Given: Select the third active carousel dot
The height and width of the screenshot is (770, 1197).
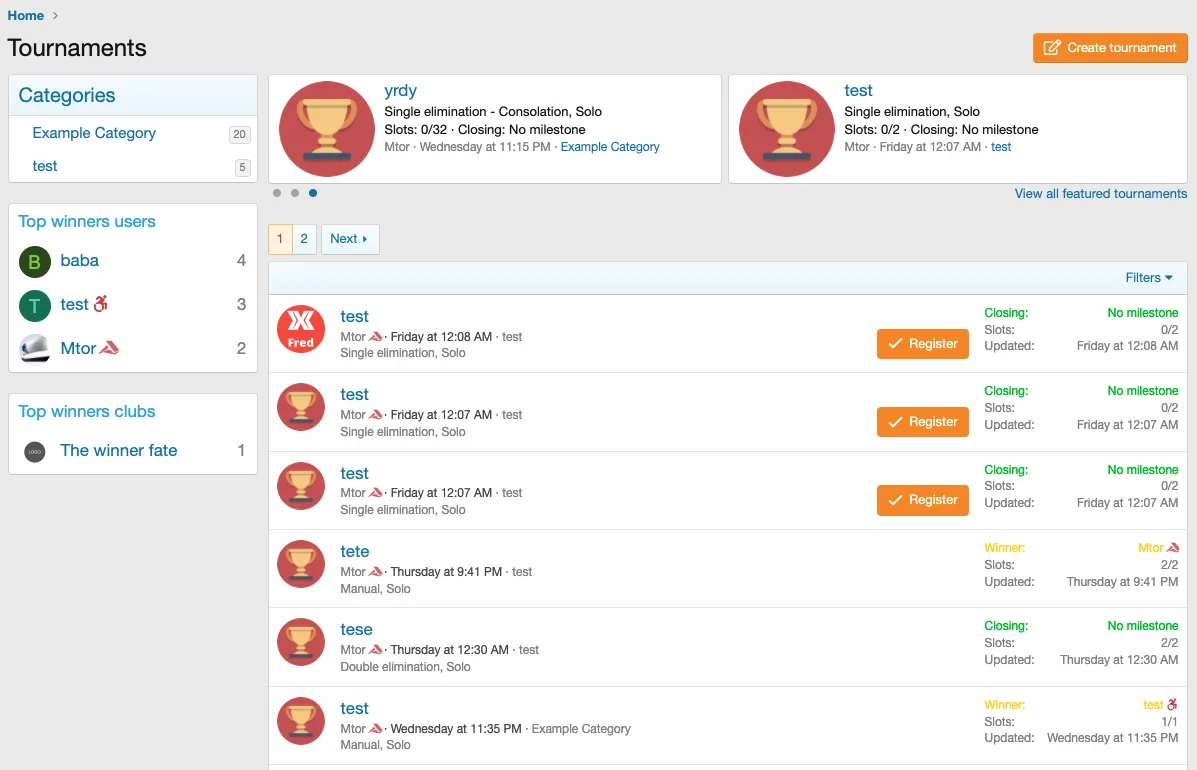Looking at the screenshot, I should tap(313, 193).
